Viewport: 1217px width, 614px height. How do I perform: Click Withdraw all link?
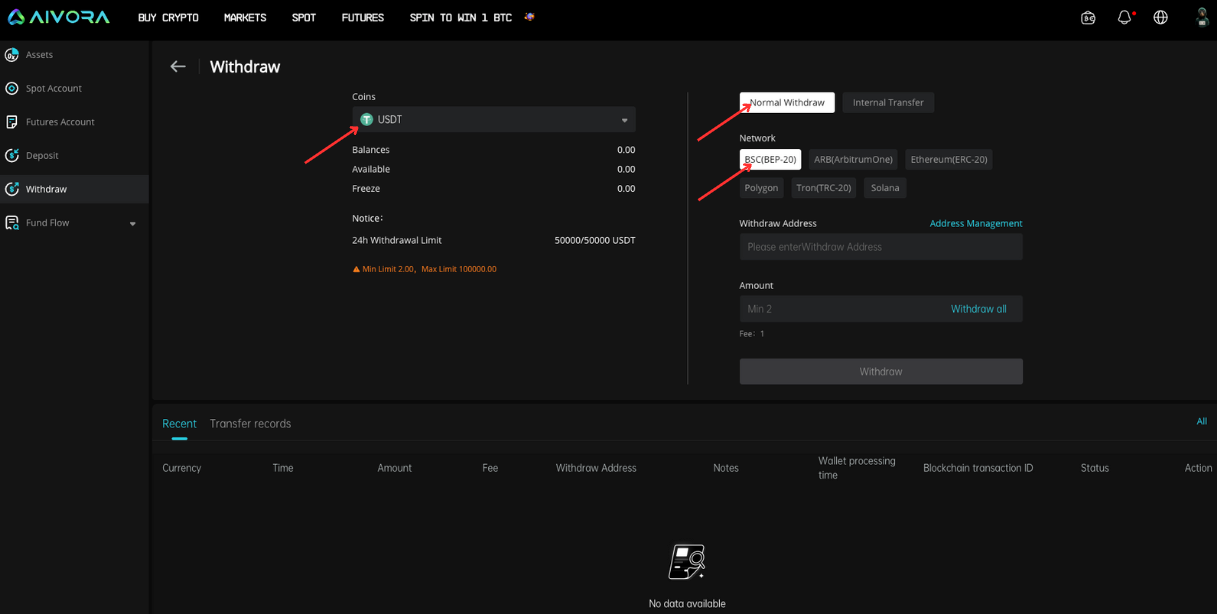[x=978, y=309]
